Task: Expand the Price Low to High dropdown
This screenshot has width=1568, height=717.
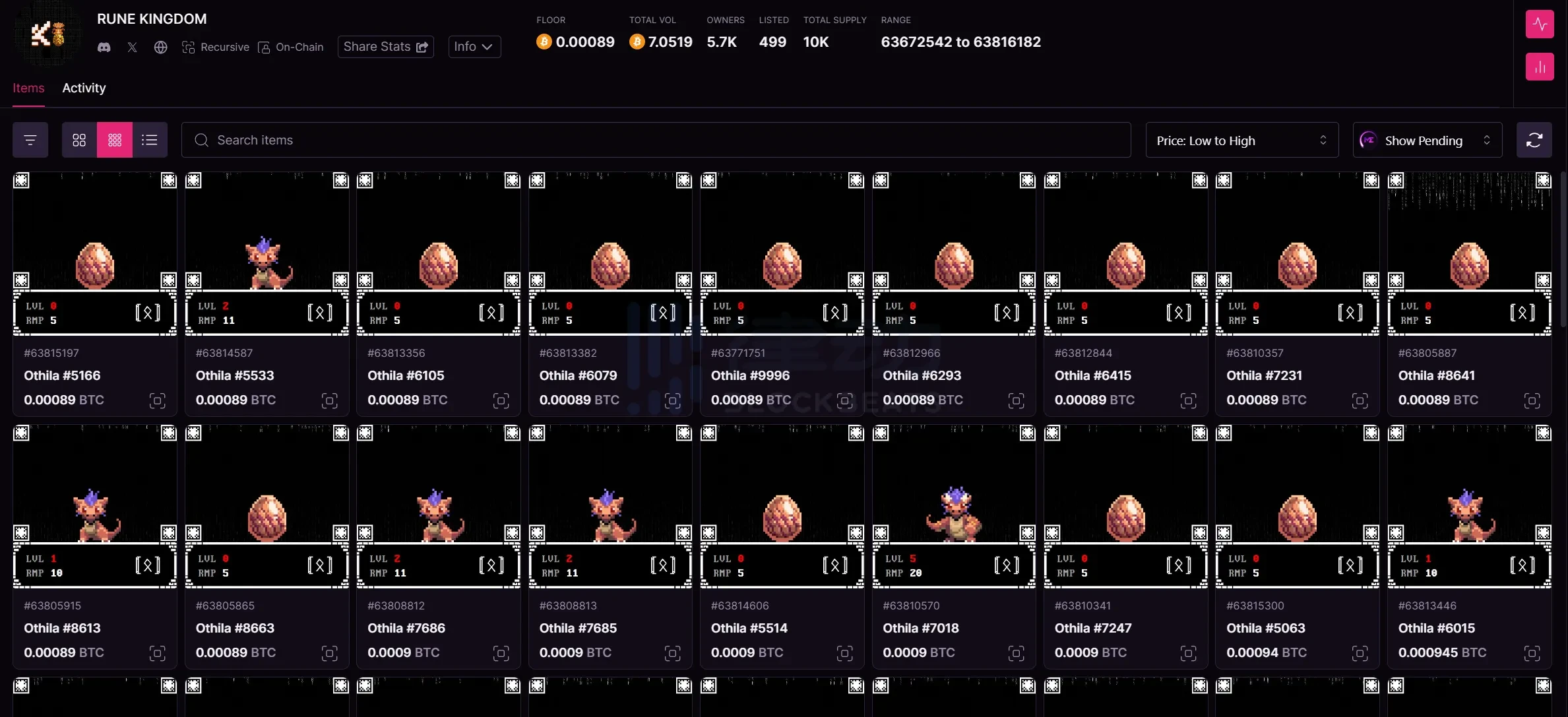Action: pyautogui.click(x=1241, y=140)
